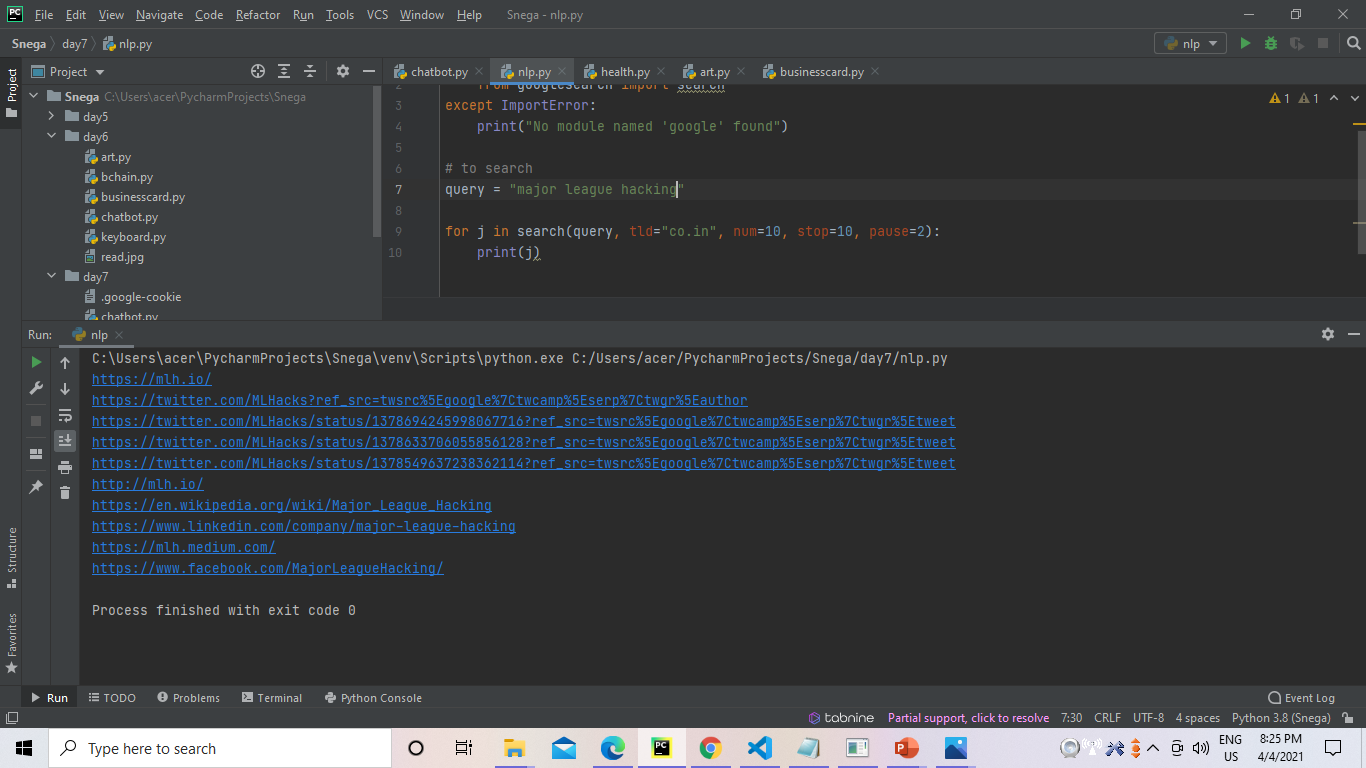
Task: Open Google Chrome from the taskbar
Action: click(x=710, y=748)
